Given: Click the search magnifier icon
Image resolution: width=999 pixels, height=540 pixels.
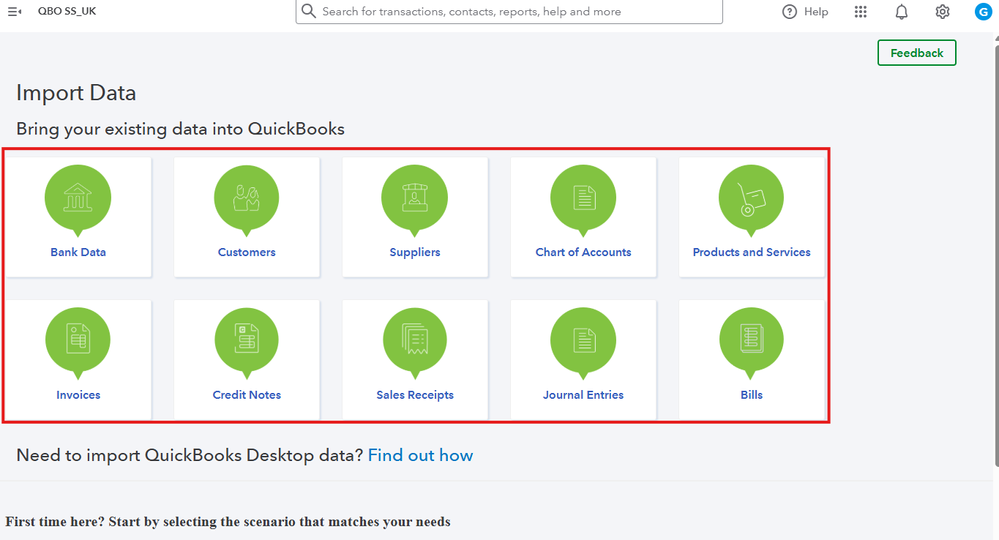Looking at the screenshot, I should [x=308, y=11].
